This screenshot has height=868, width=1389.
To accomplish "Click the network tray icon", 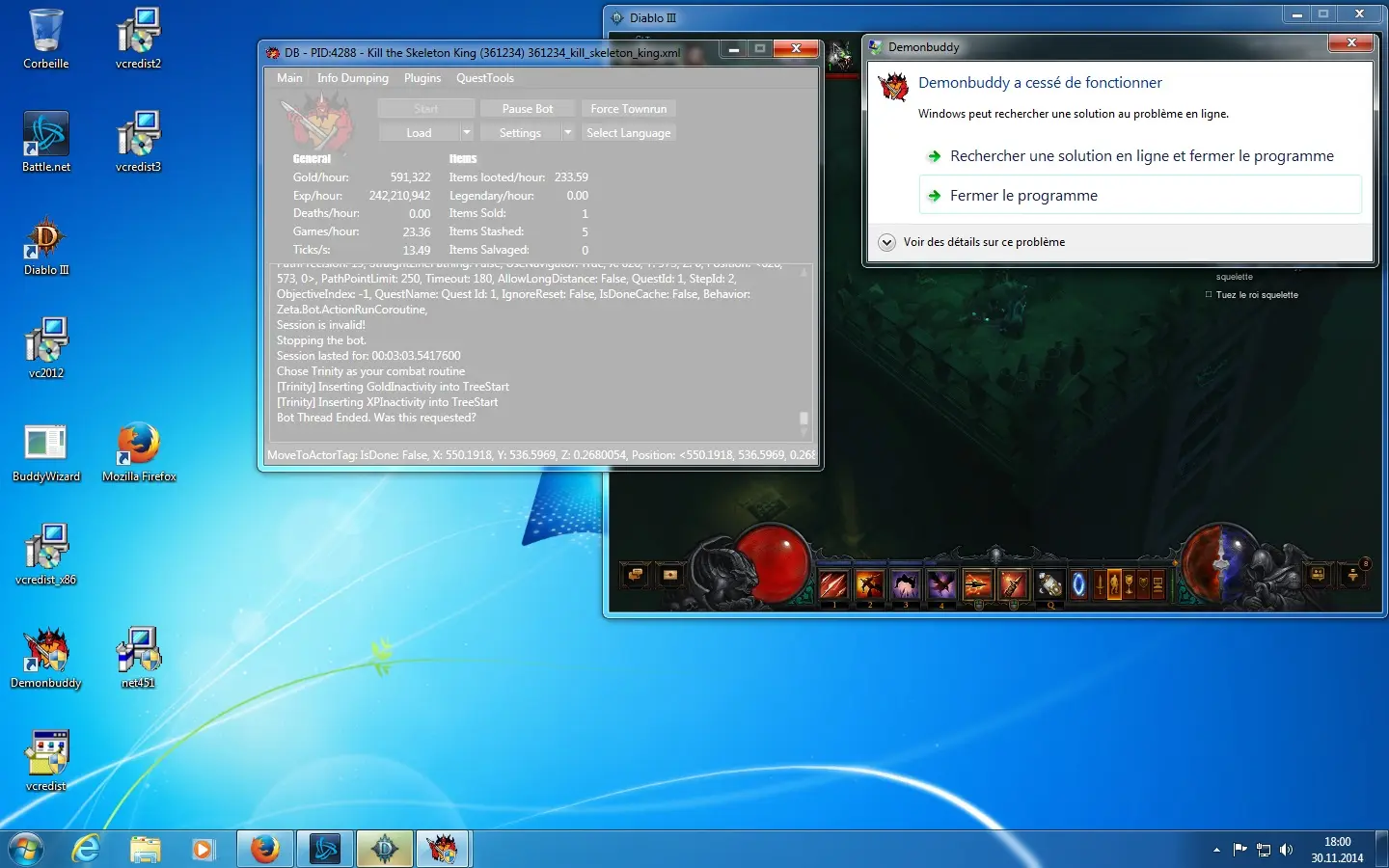I will click(x=1263, y=850).
